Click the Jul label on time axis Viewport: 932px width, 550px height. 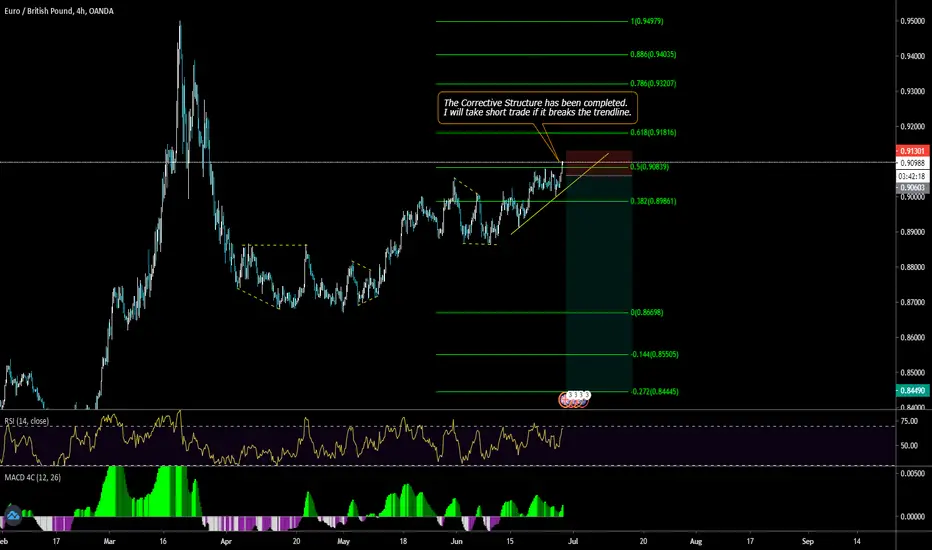(x=573, y=541)
